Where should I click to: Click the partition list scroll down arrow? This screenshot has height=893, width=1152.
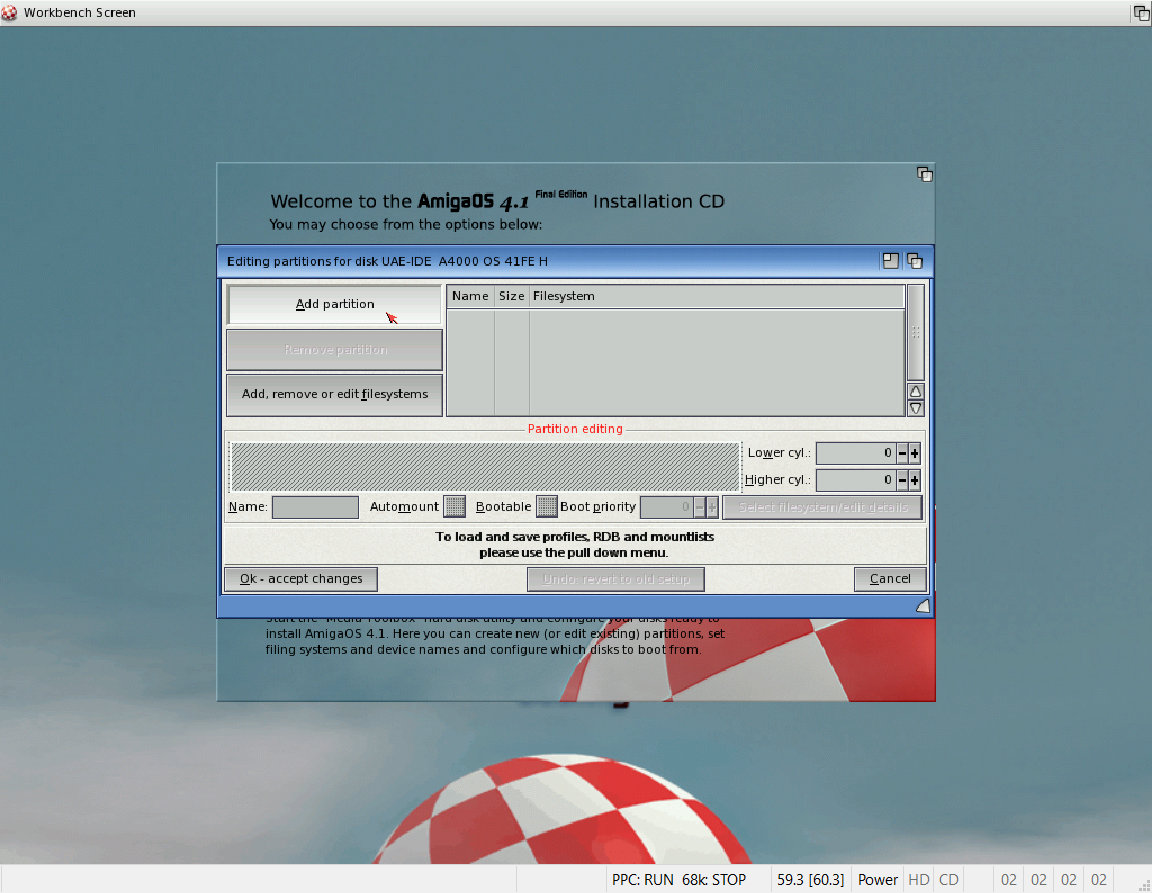click(x=915, y=408)
